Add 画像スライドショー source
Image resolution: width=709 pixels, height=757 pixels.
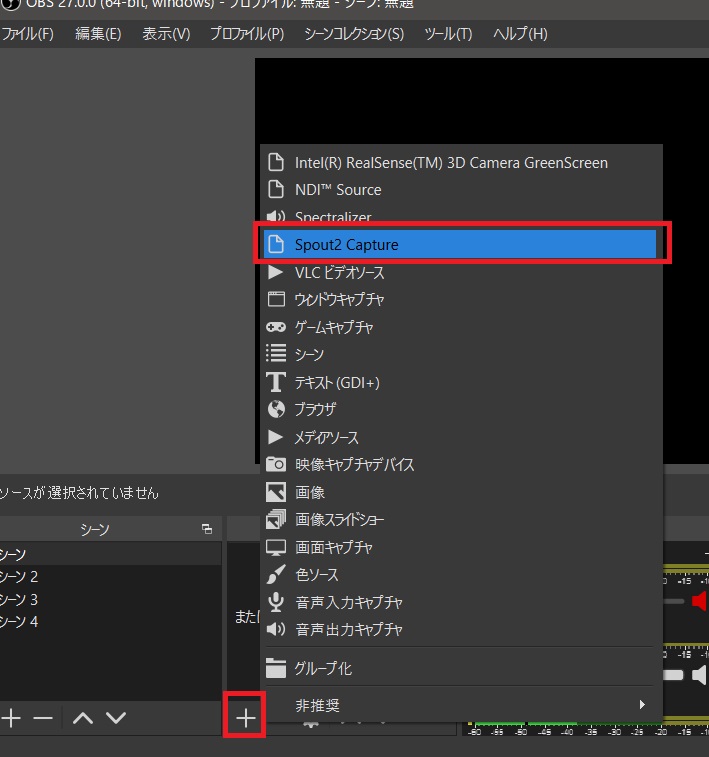(x=460, y=519)
